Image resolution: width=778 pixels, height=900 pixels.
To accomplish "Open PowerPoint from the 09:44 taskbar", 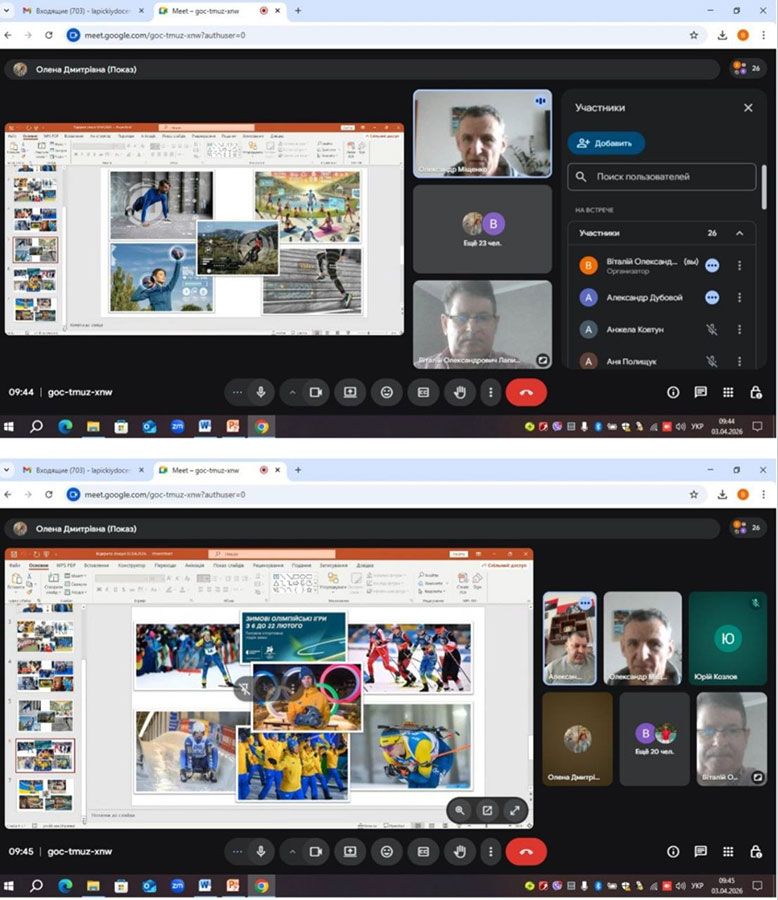I will click(233, 426).
